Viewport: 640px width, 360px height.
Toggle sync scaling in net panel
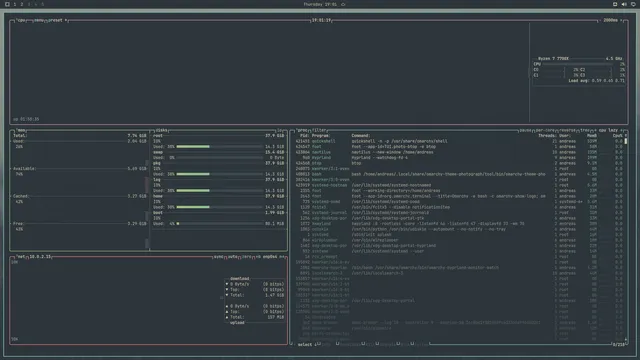pos(218,257)
